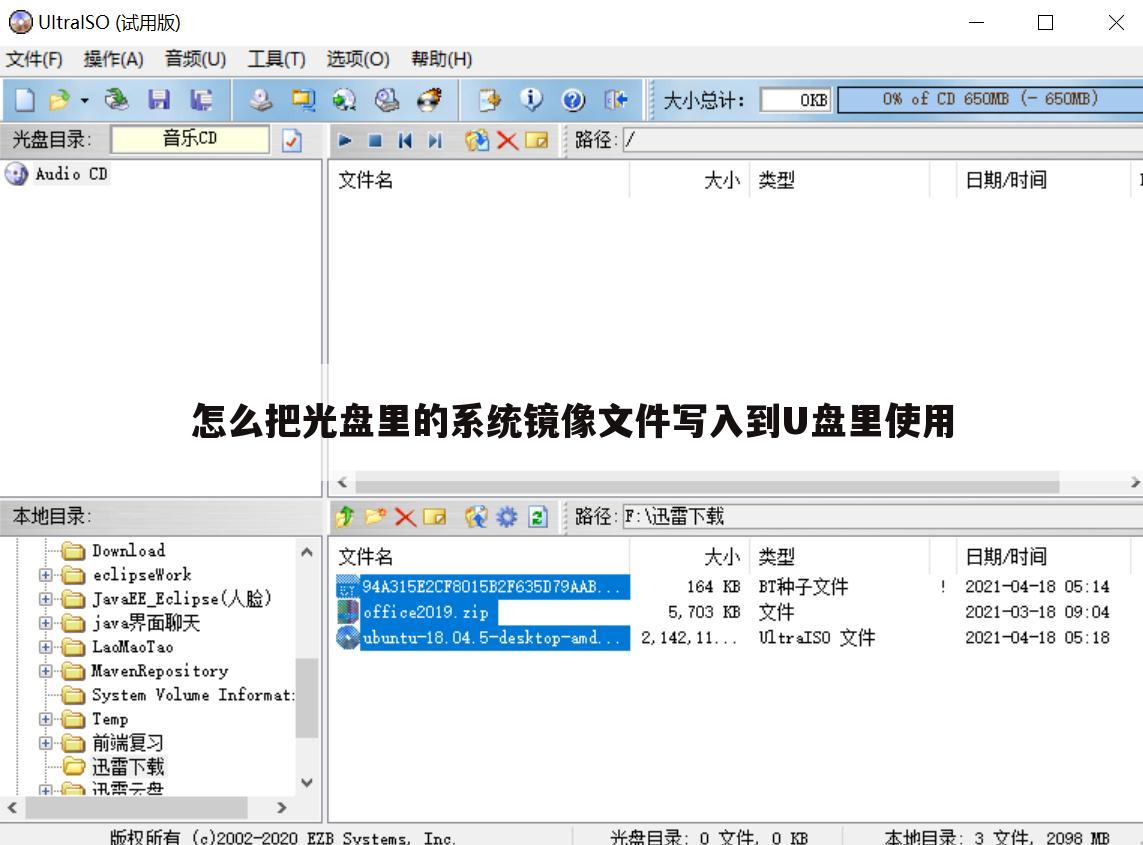
Task: Click the blue gear settings icon
Action: pos(507,517)
